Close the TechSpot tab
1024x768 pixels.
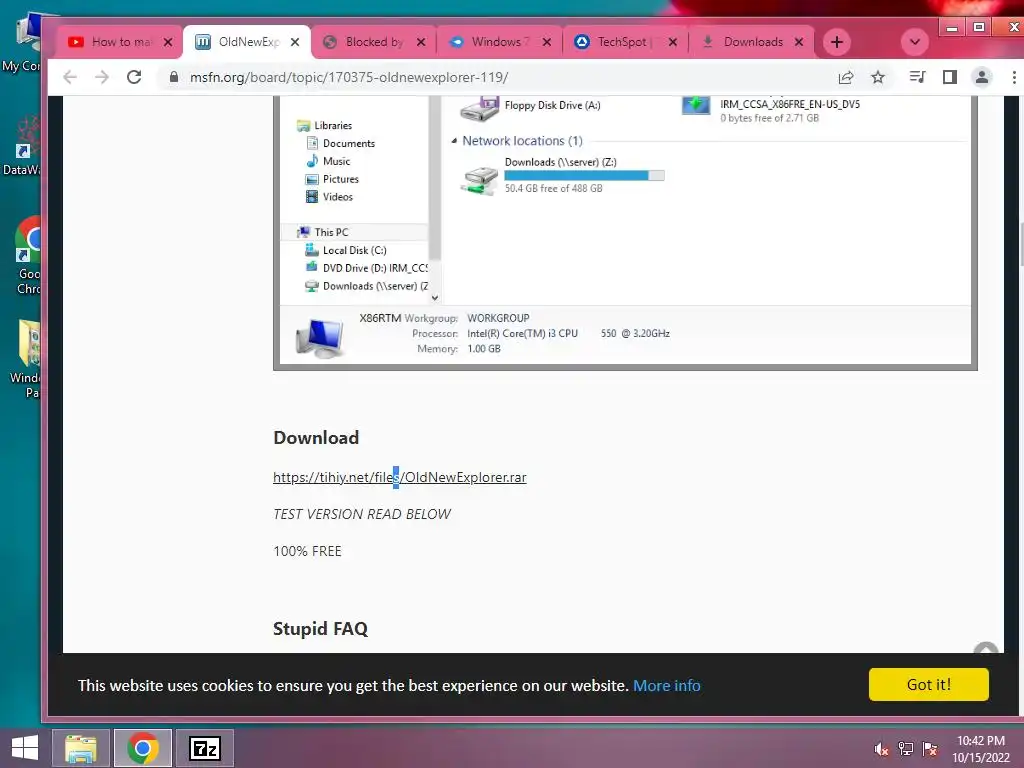673,42
